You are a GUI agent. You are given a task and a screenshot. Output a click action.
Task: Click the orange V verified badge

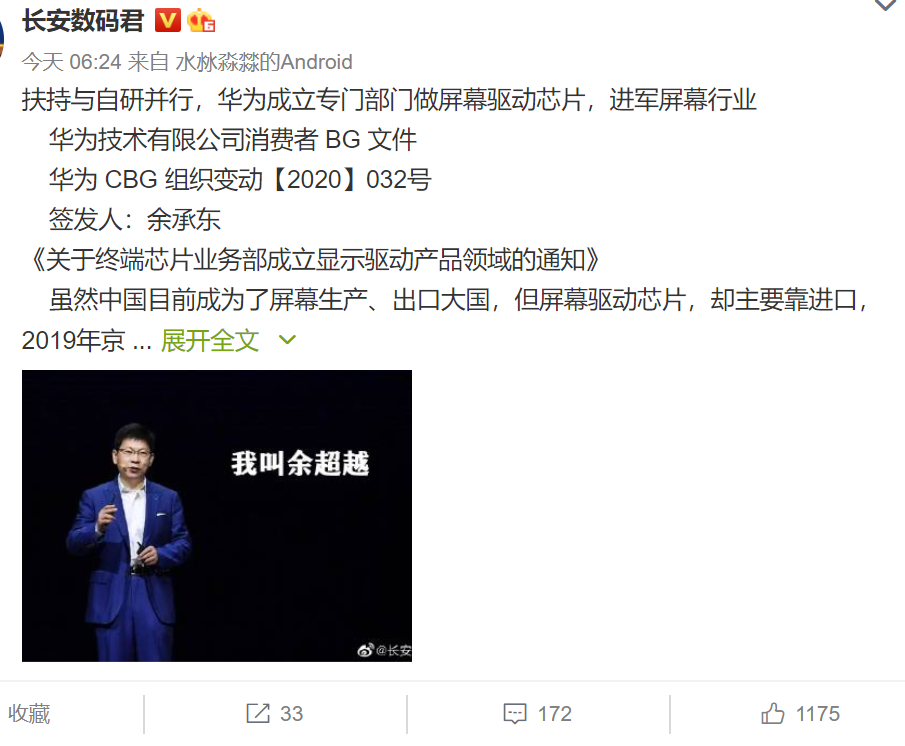[x=167, y=21]
